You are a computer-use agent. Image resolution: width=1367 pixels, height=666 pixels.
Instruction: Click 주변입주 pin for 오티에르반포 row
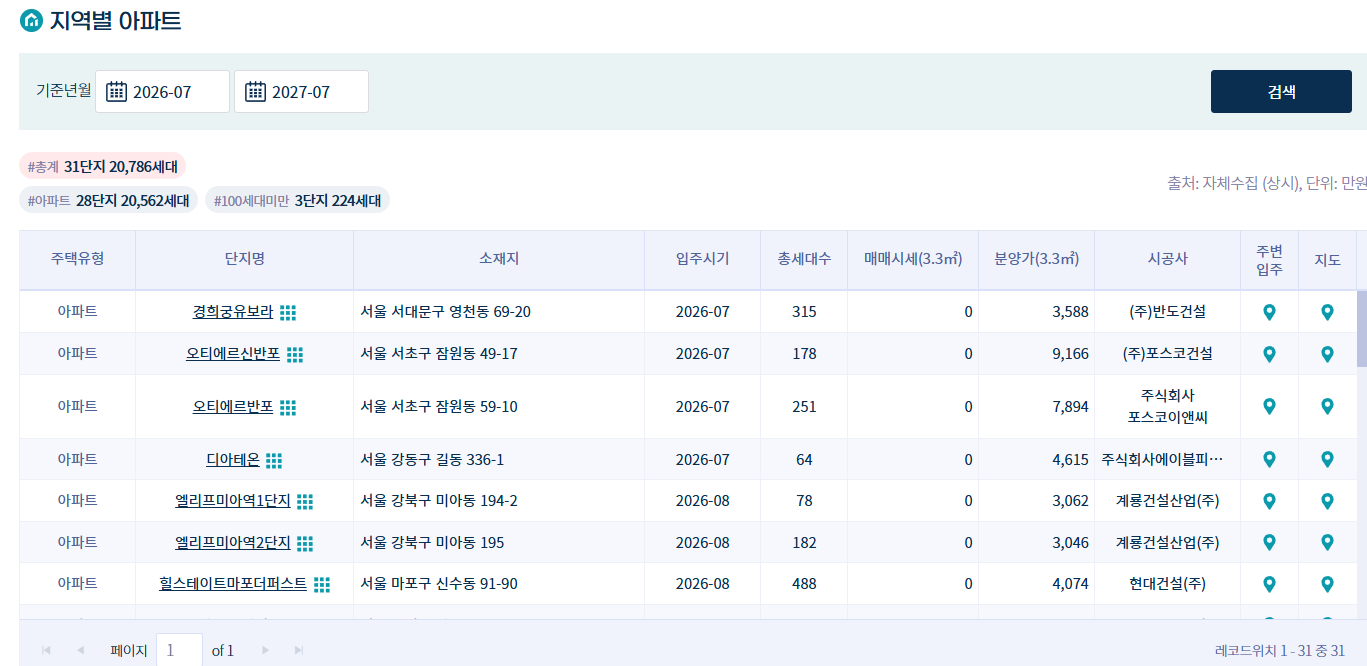(x=1269, y=407)
